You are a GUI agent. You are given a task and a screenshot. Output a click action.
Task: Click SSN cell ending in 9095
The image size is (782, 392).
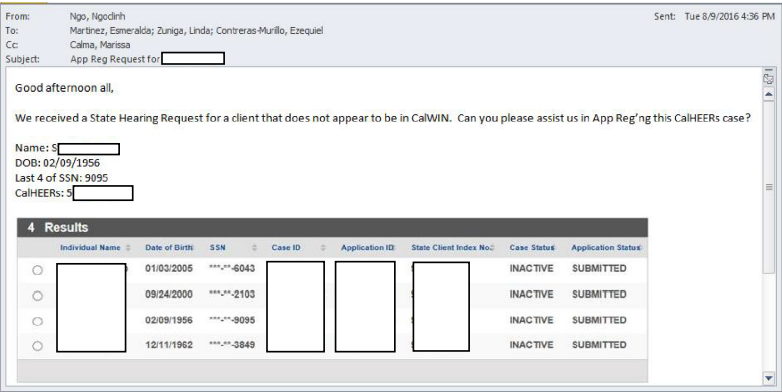click(x=232, y=320)
